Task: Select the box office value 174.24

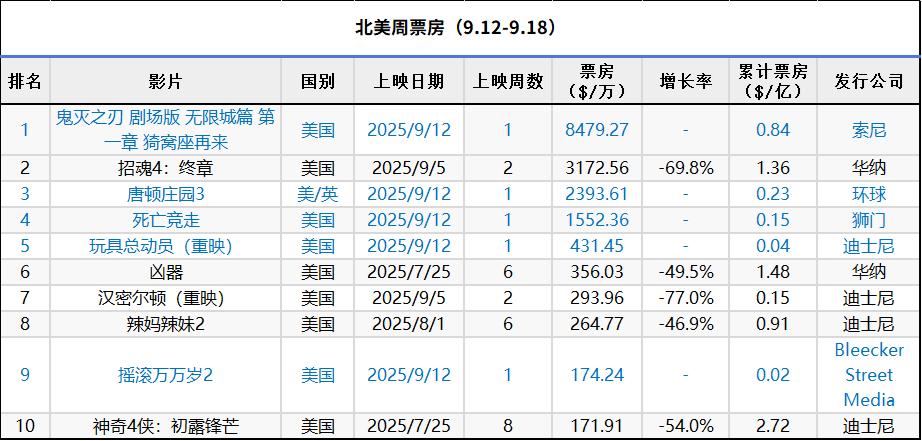Action: (597, 375)
